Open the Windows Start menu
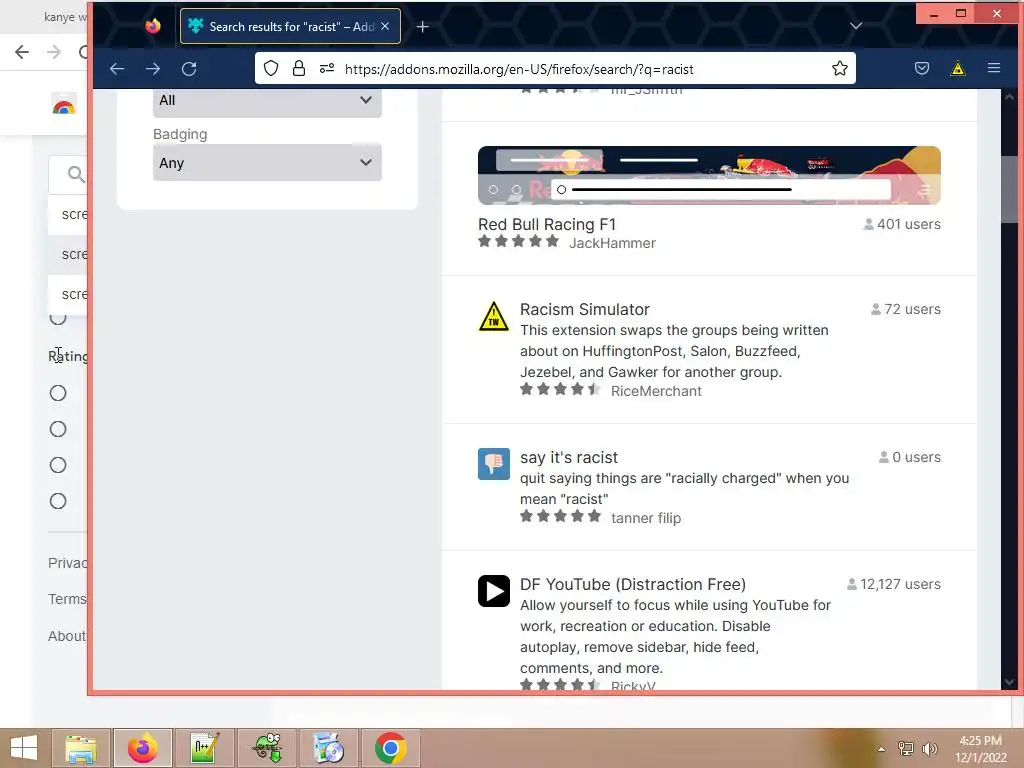This screenshot has width=1024, height=768. 24,748
